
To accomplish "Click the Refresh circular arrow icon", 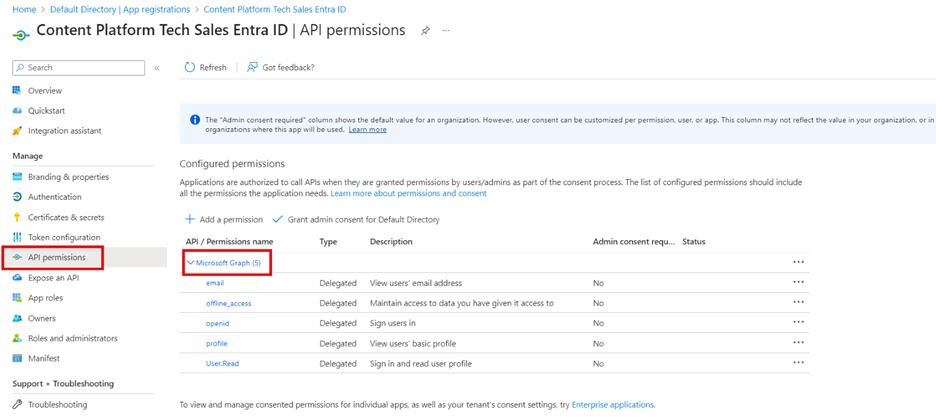I will [x=190, y=67].
